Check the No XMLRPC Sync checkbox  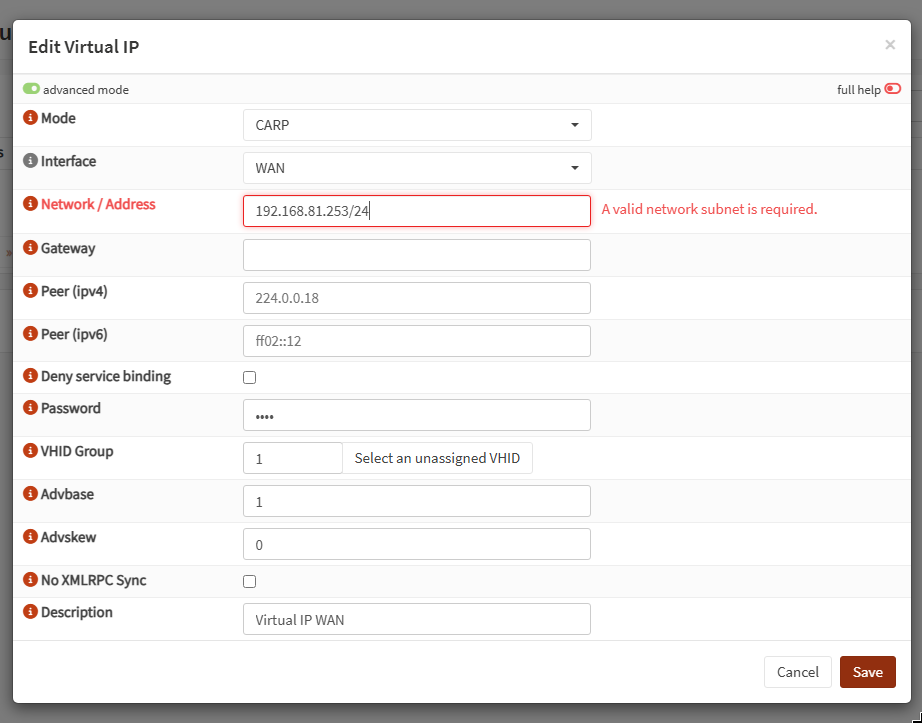click(x=249, y=581)
